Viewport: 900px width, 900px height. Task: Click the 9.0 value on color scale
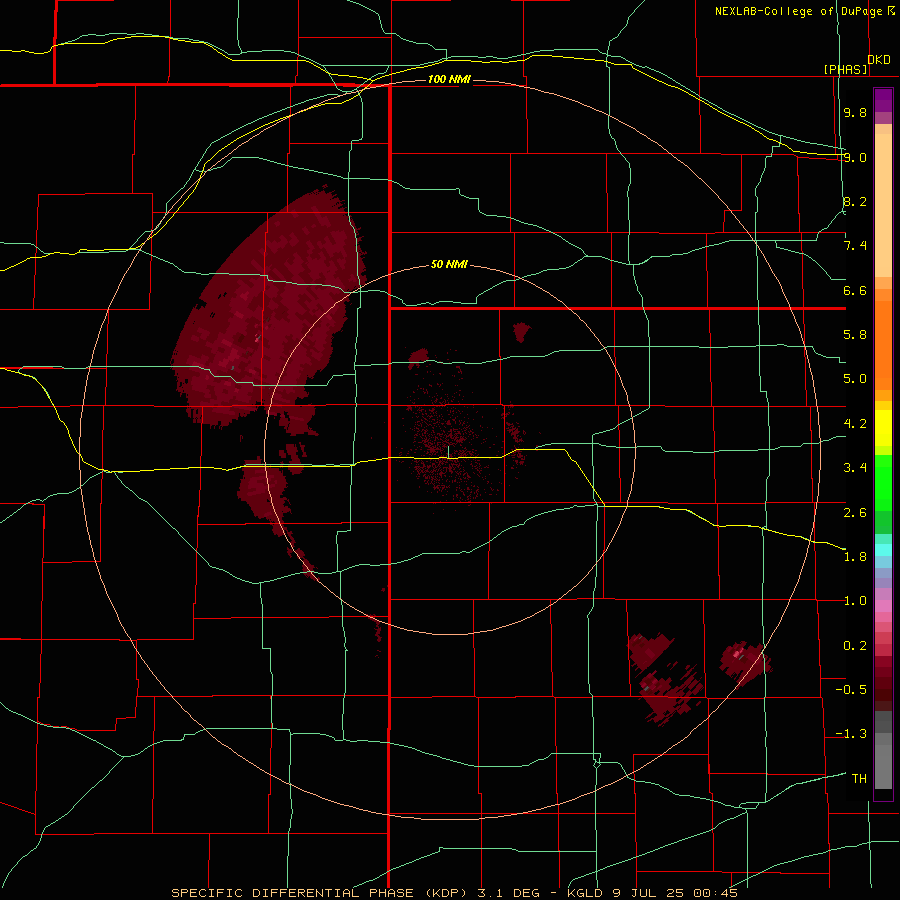click(x=855, y=157)
